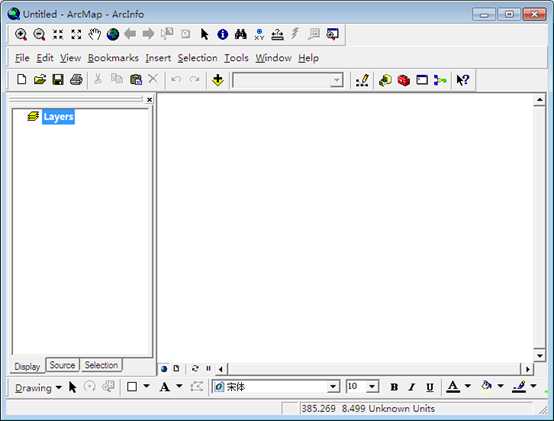Click the Fixed Zoom Out icon
The height and width of the screenshot is (421, 554).
[x=76, y=35]
